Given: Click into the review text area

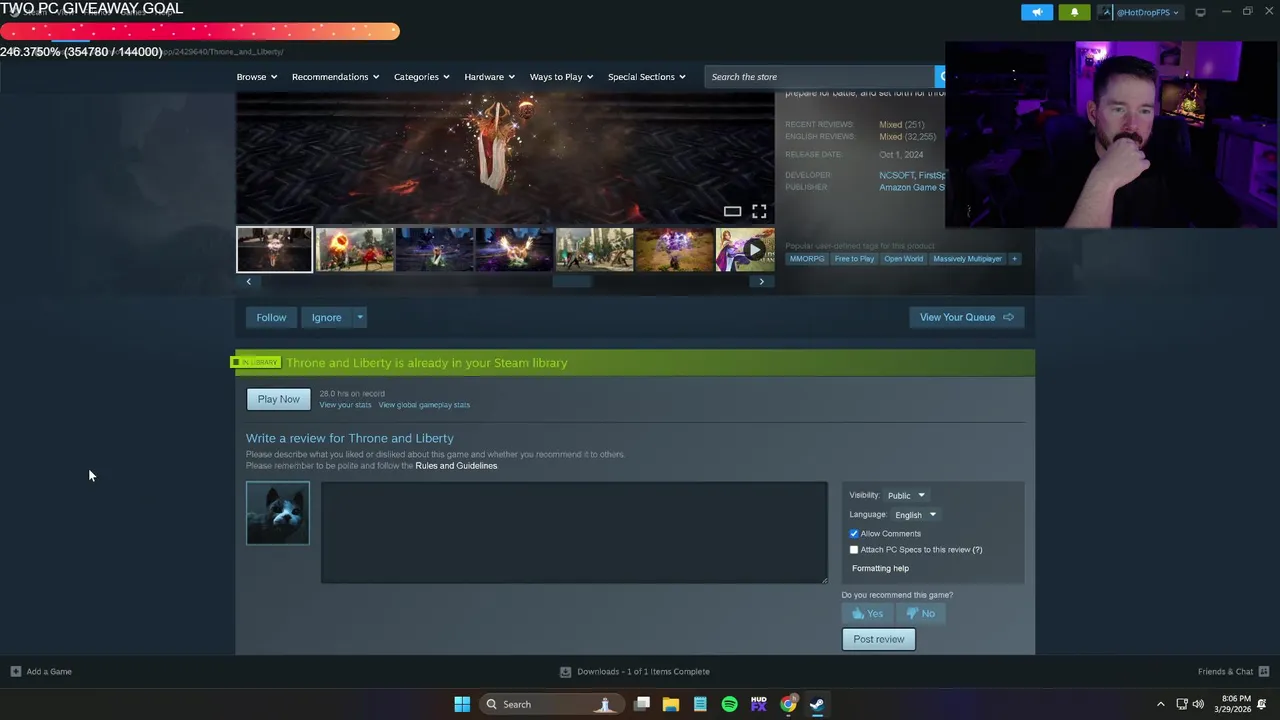Looking at the screenshot, I should click(574, 532).
